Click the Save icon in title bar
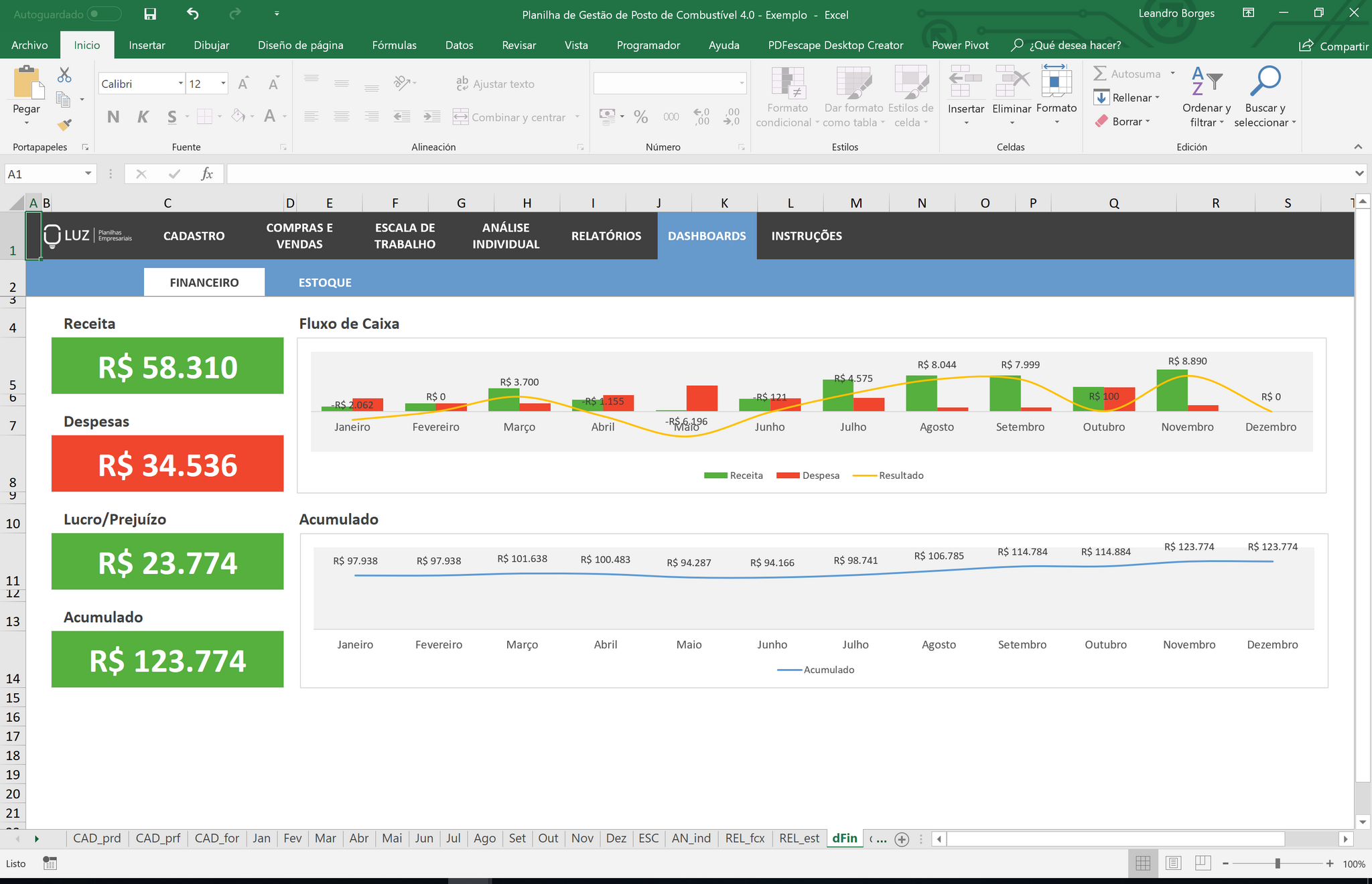Image resolution: width=1372 pixels, height=884 pixels. 150,14
